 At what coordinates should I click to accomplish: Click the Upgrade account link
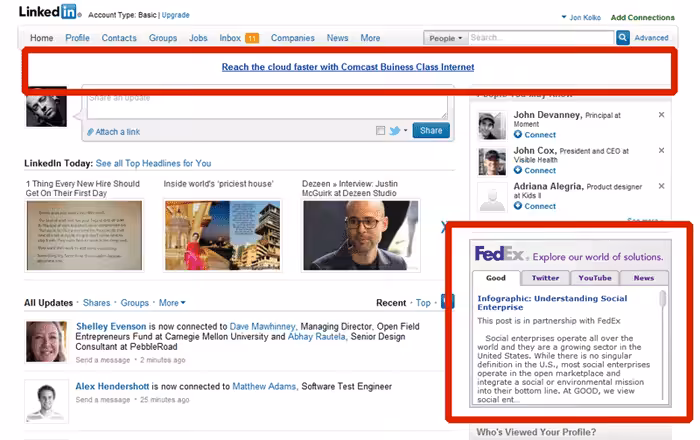175,15
